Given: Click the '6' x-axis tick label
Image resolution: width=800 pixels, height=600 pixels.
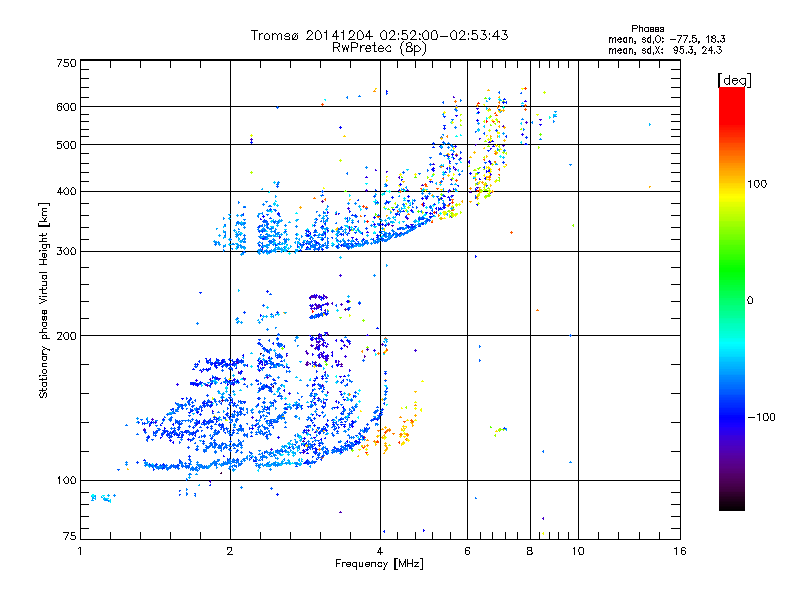Looking at the screenshot, I should click(x=467, y=551).
